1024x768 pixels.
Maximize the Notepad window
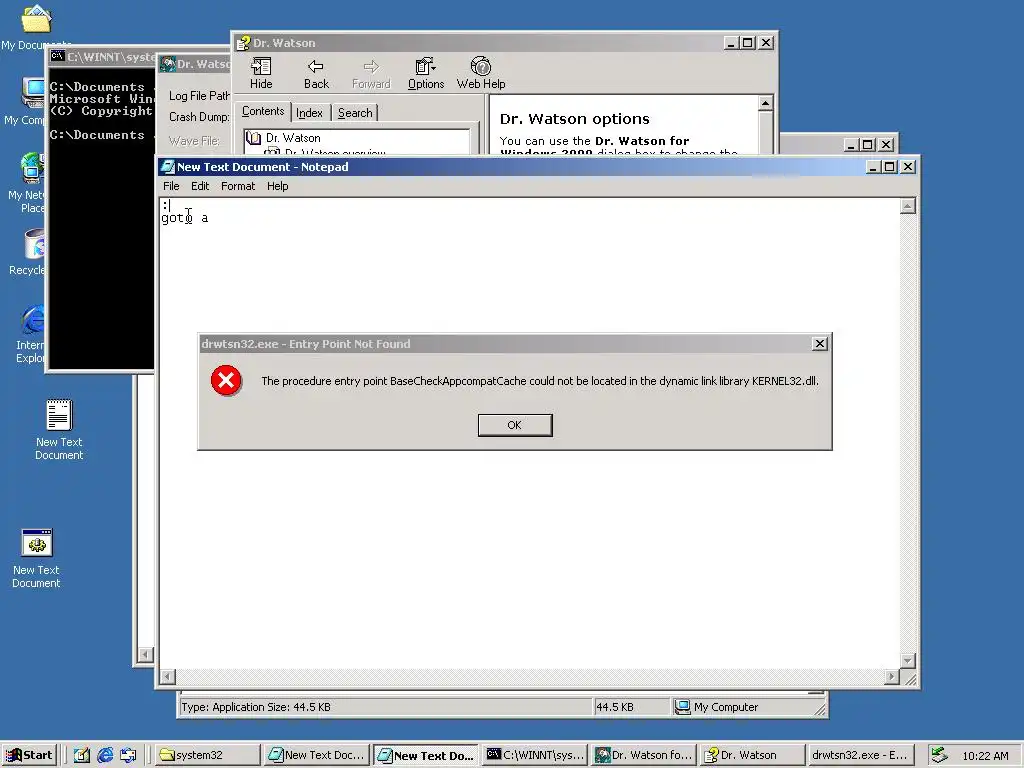pyautogui.click(x=889, y=167)
